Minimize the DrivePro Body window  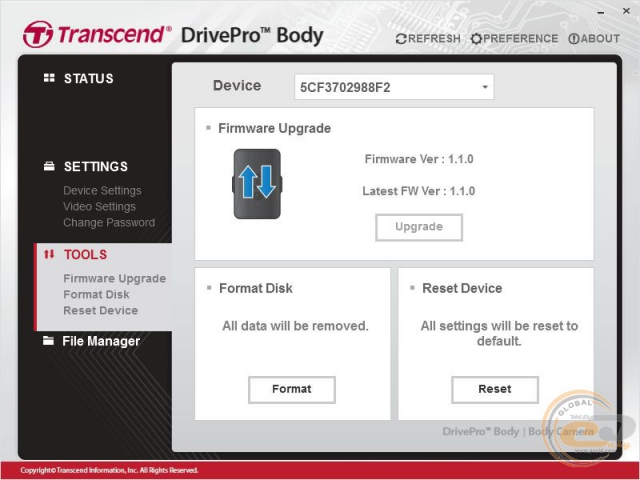point(600,13)
